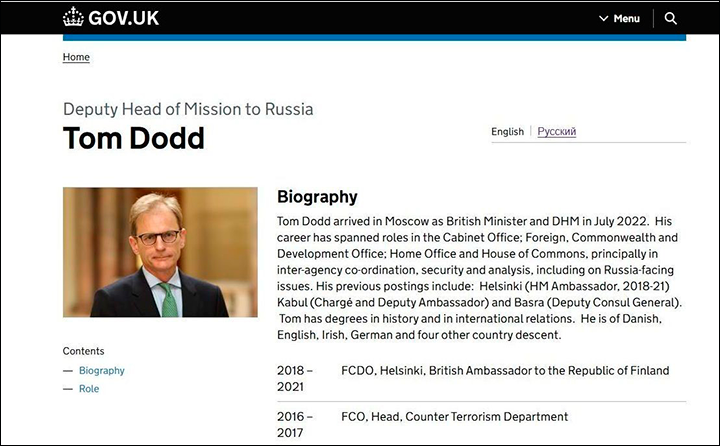Screen dimensions: 720x446
Task: Open the search magnifier icon
Action: coord(671,18)
